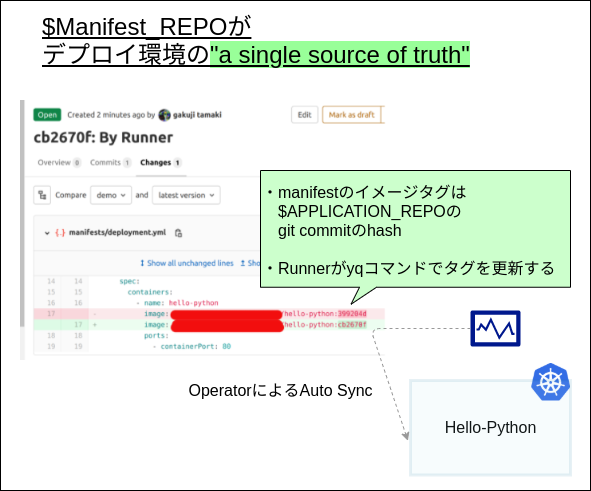Click the containers: line in the diff
591x491 pixels.
[x=150, y=292]
